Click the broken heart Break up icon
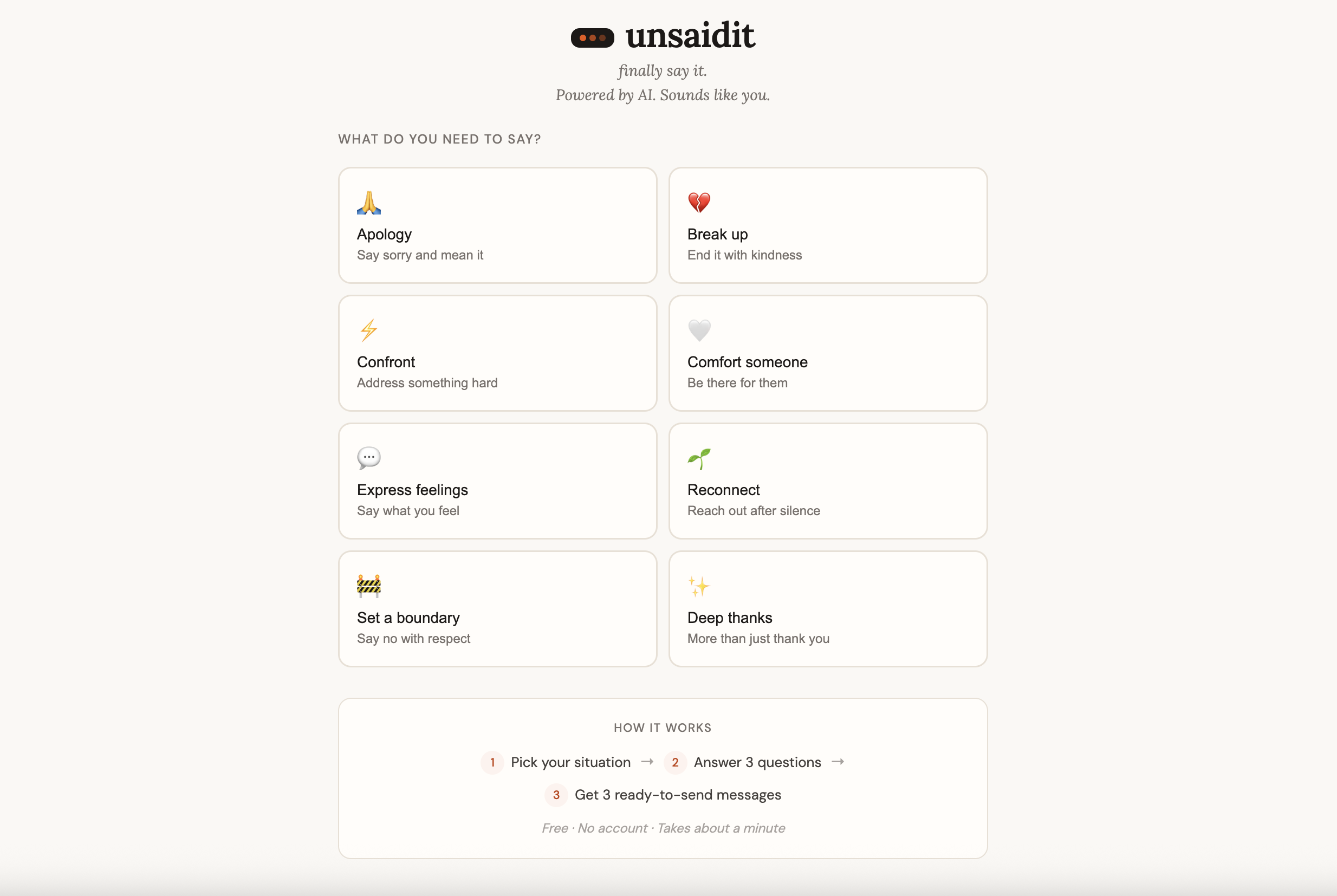Screen dimensions: 1337x896 click(x=699, y=202)
